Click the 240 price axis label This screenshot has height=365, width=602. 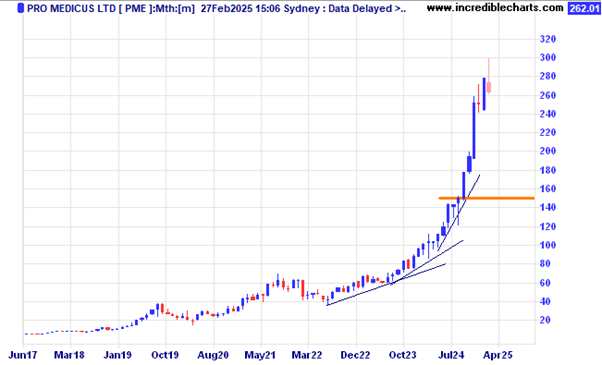pos(548,114)
